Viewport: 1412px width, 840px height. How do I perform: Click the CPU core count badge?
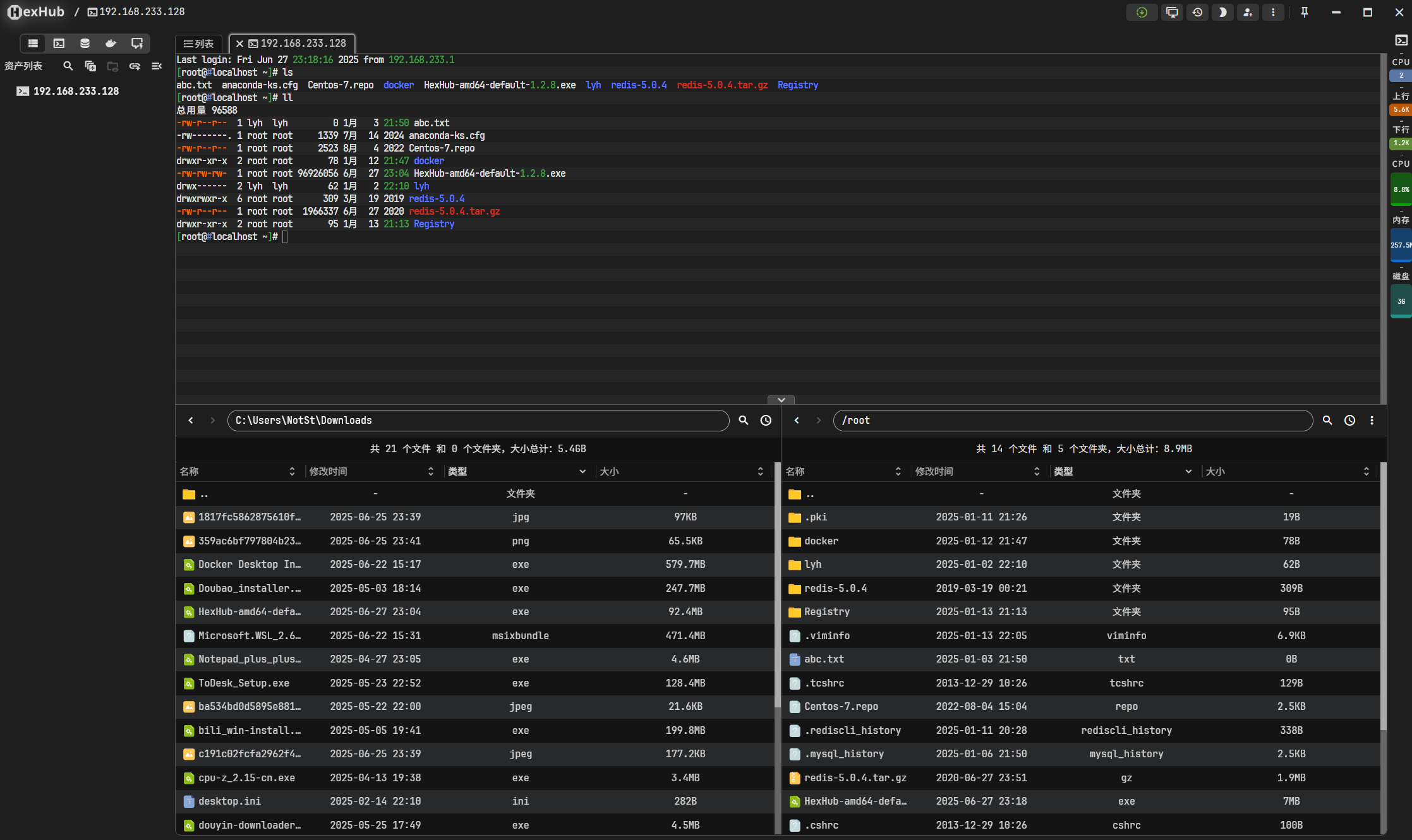[x=1401, y=75]
